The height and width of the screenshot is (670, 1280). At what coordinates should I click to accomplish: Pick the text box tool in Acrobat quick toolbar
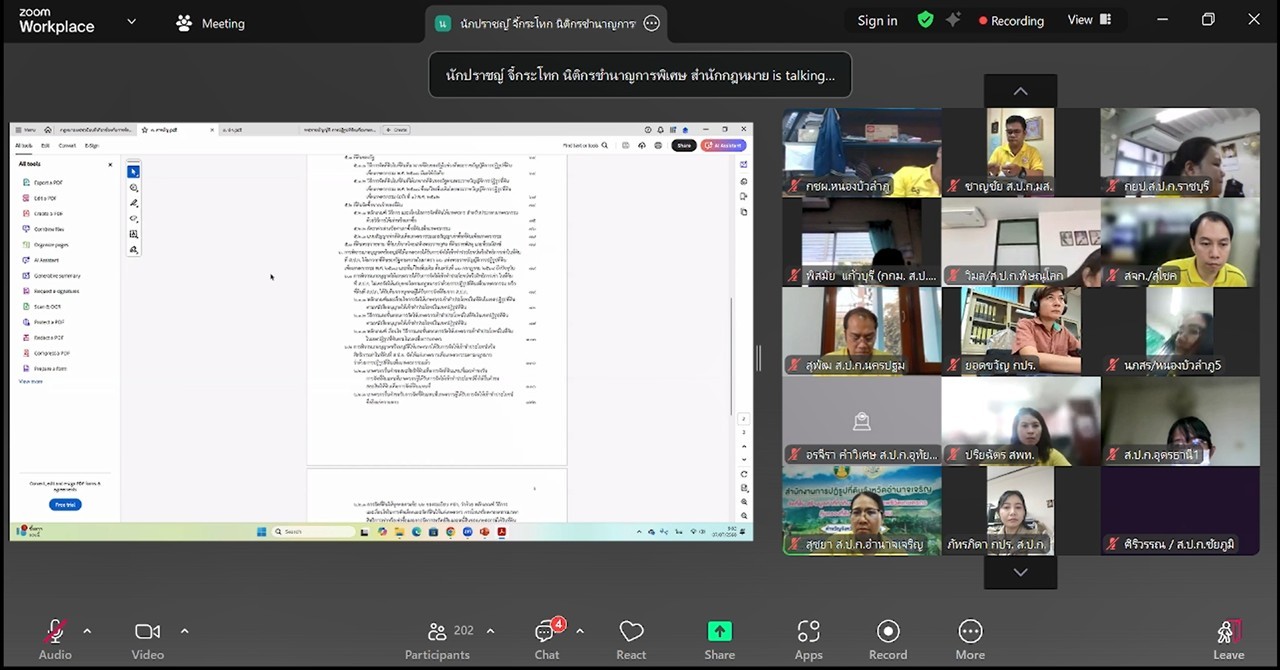pos(133,235)
